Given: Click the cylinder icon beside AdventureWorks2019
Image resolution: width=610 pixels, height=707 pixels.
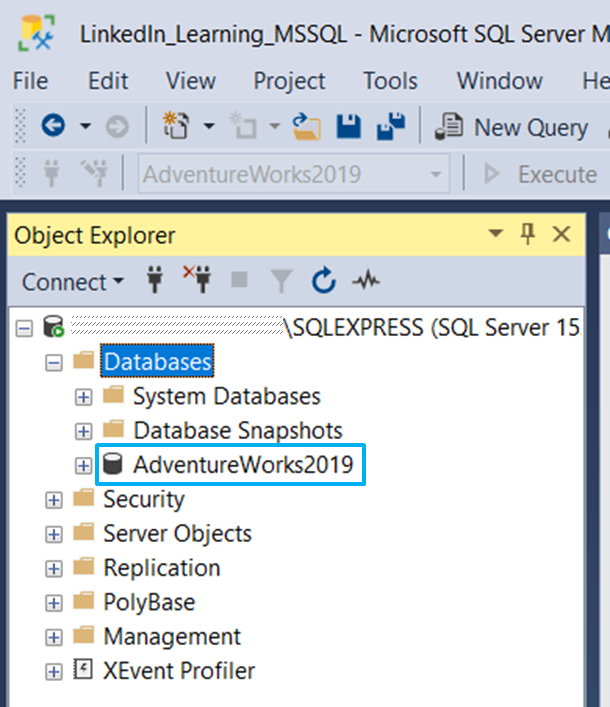Looking at the screenshot, I should tap(112, 464).
